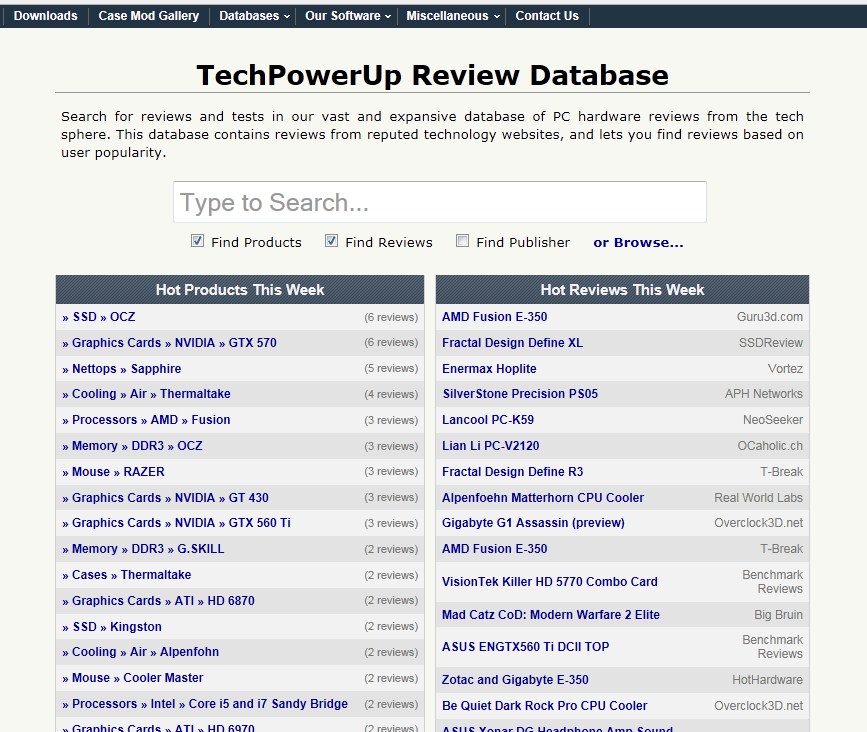Click '(6 reviews)' in the SSD » OCZ row
The height and width of the screenshot is (732, 867).
[x=391, y=317]
